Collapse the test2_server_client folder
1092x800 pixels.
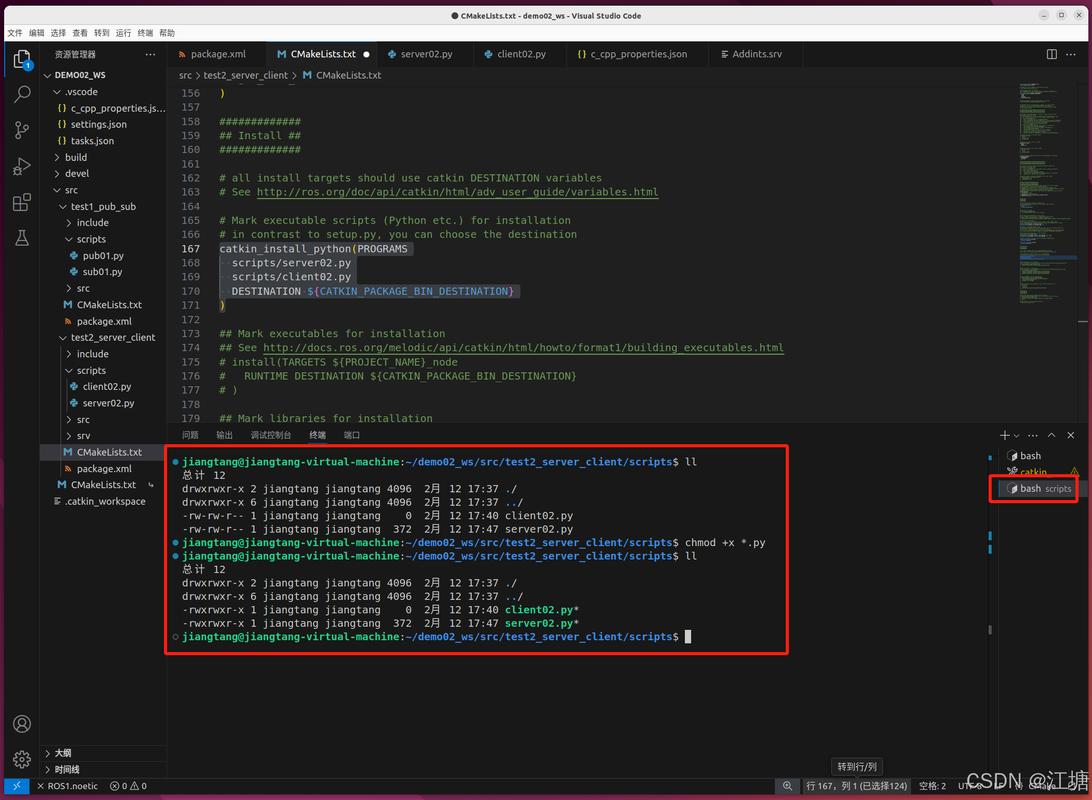tap(103, 338)
